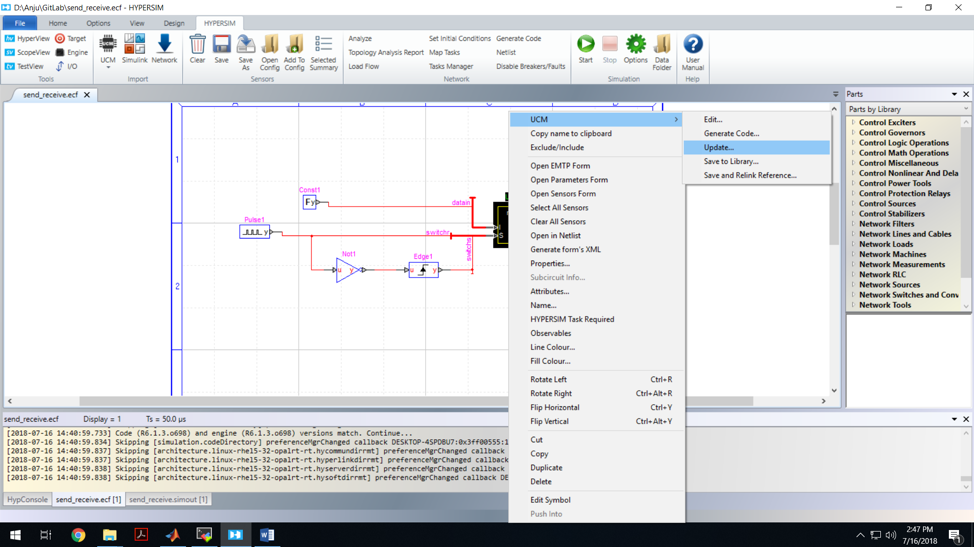Click Disable Breakers/Faults
The width and height of the screenshot is (974, 547).
point(530,66)
